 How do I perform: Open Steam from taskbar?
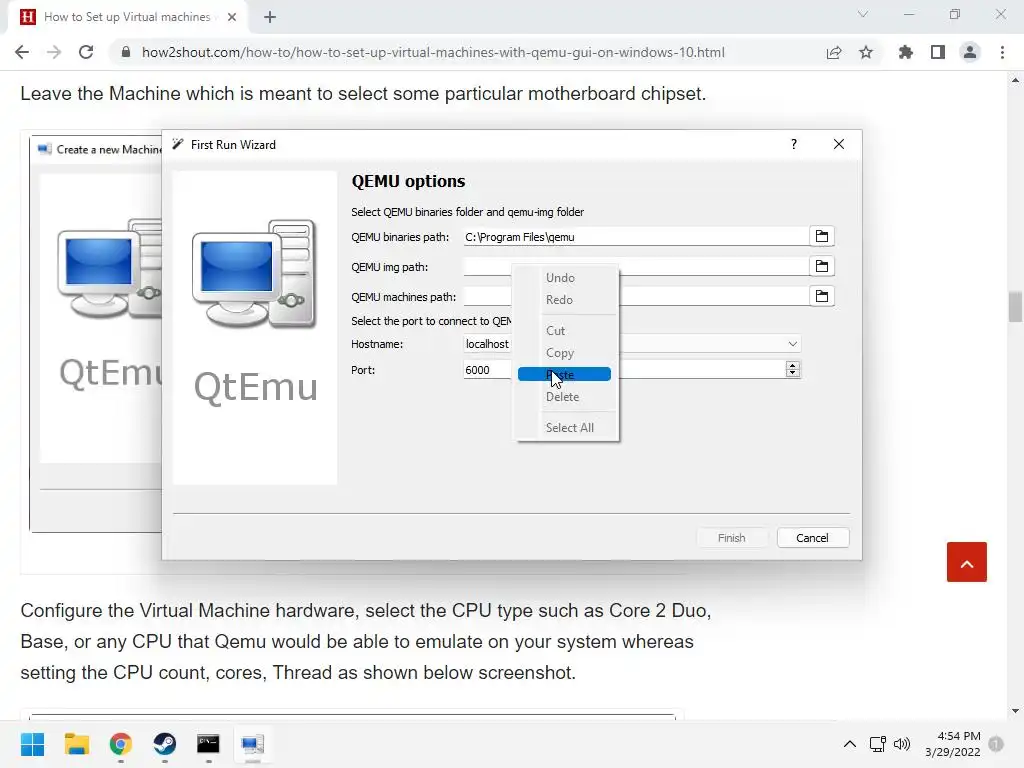pyautogui.click(x=165, y=744)
